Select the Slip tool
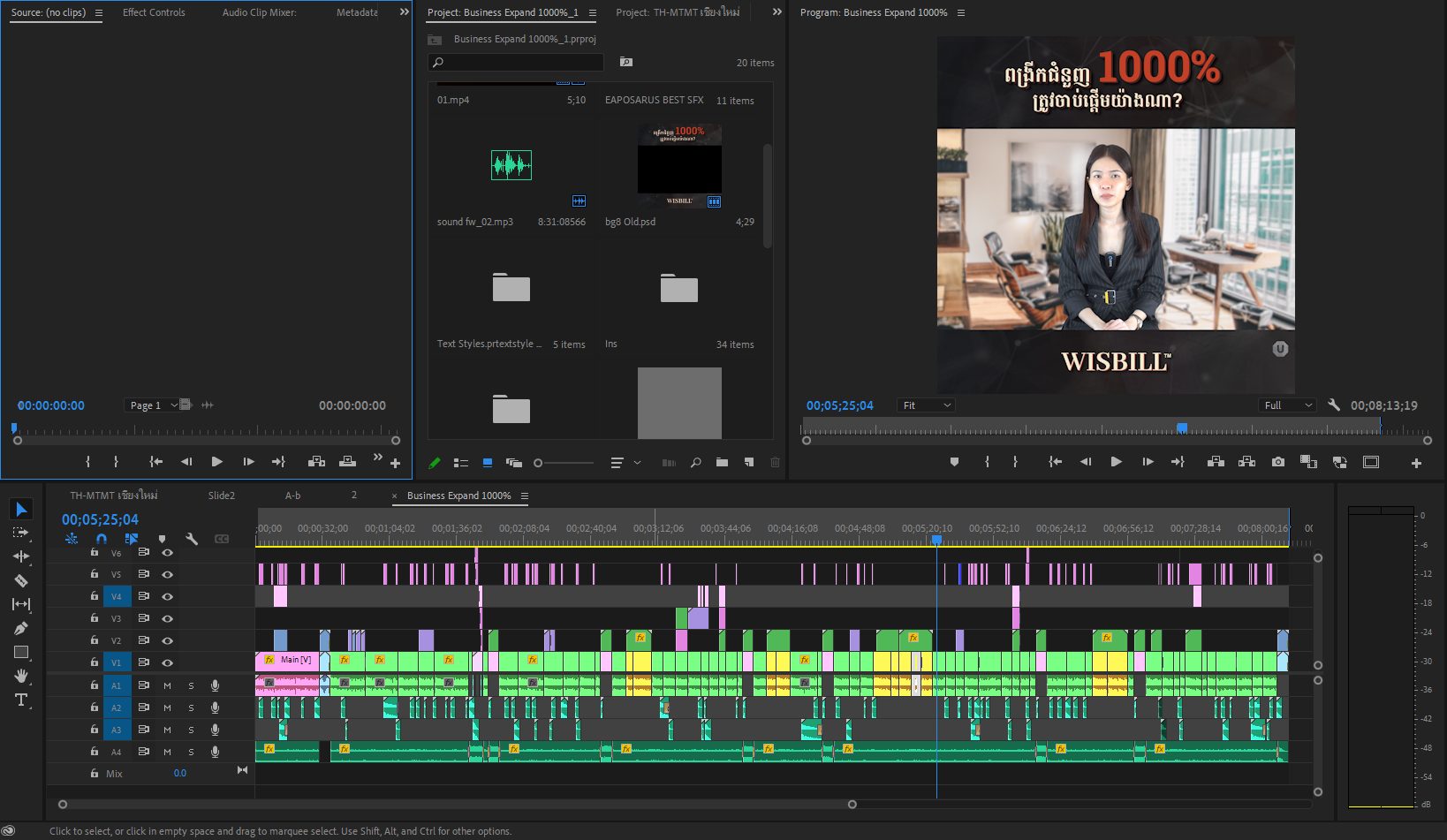This screenshot has height=840, width=1447. [x=21, y=604]
